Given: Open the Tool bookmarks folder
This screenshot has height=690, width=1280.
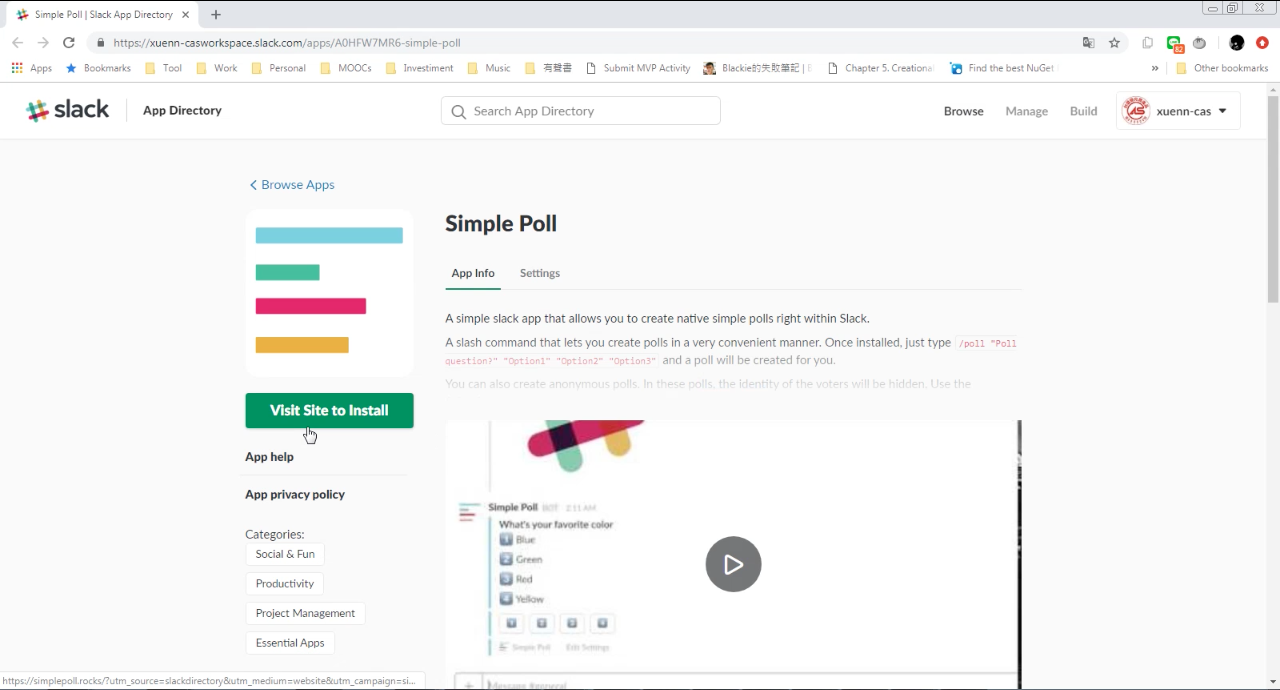Looking at the screenshot, I should [164, 68].
